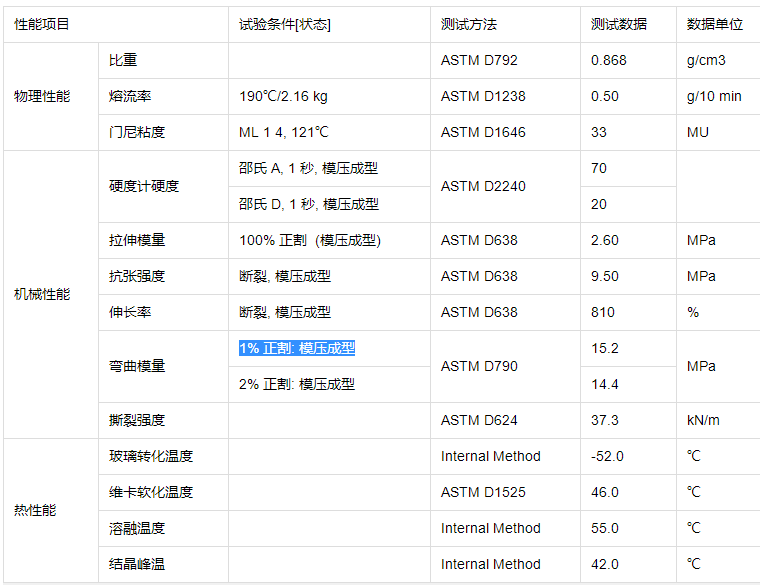The height and width of the screenshot is (585, 768).
Task: Click the 数据单位 column header
Action: [714, 24]
